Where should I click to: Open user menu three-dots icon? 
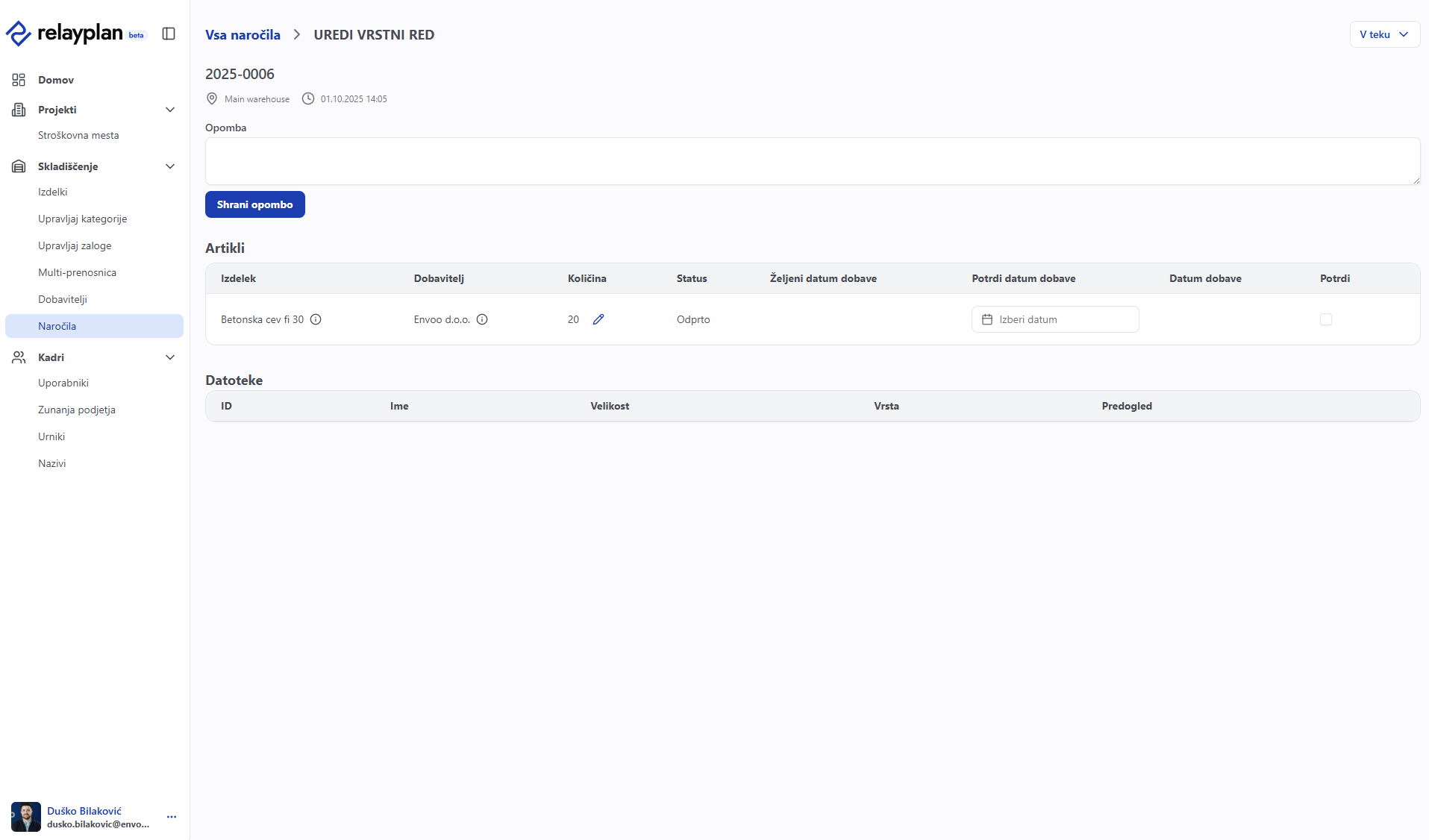click(x=172, y=817)
